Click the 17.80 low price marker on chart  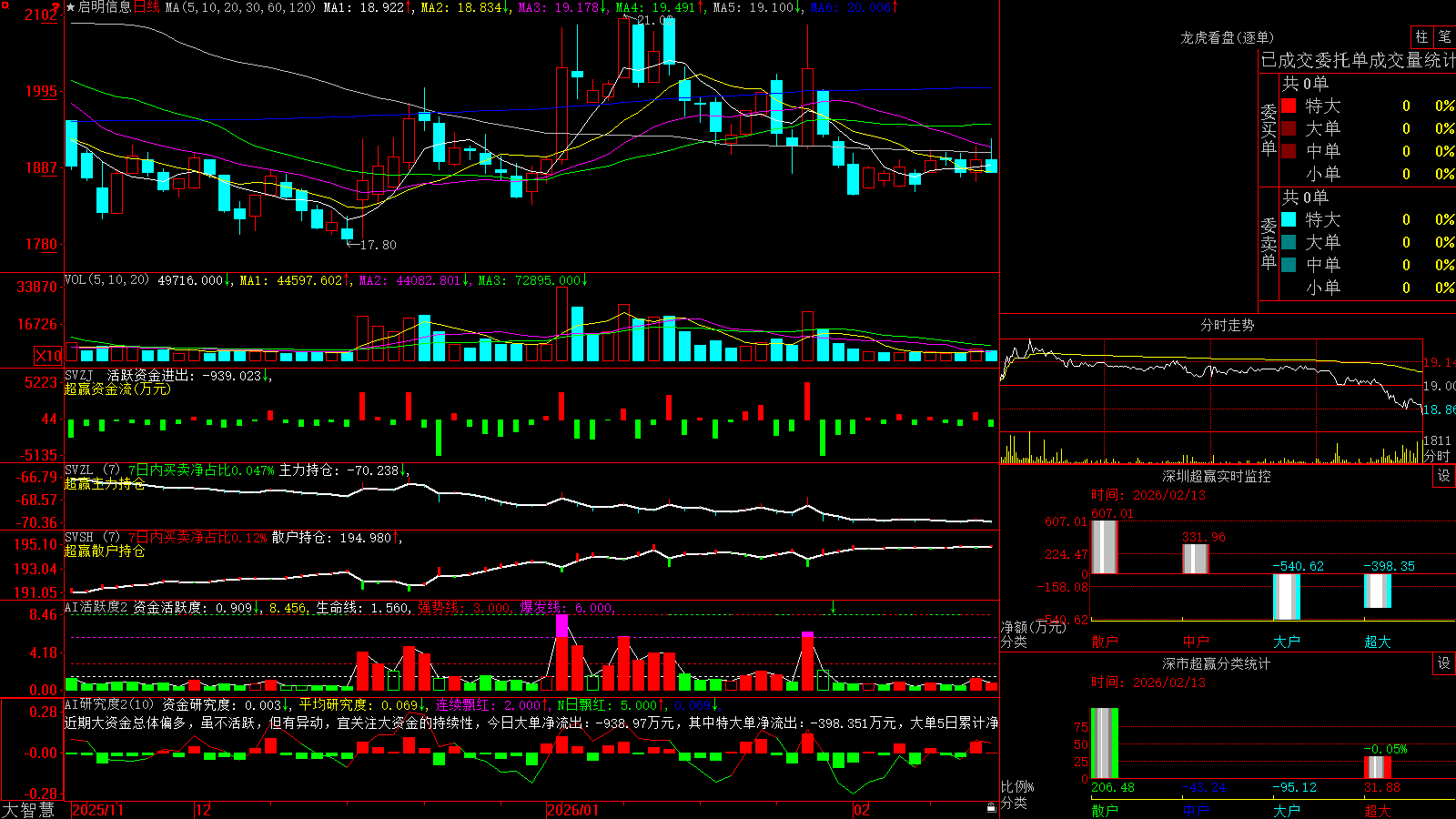tap(379, 245)
